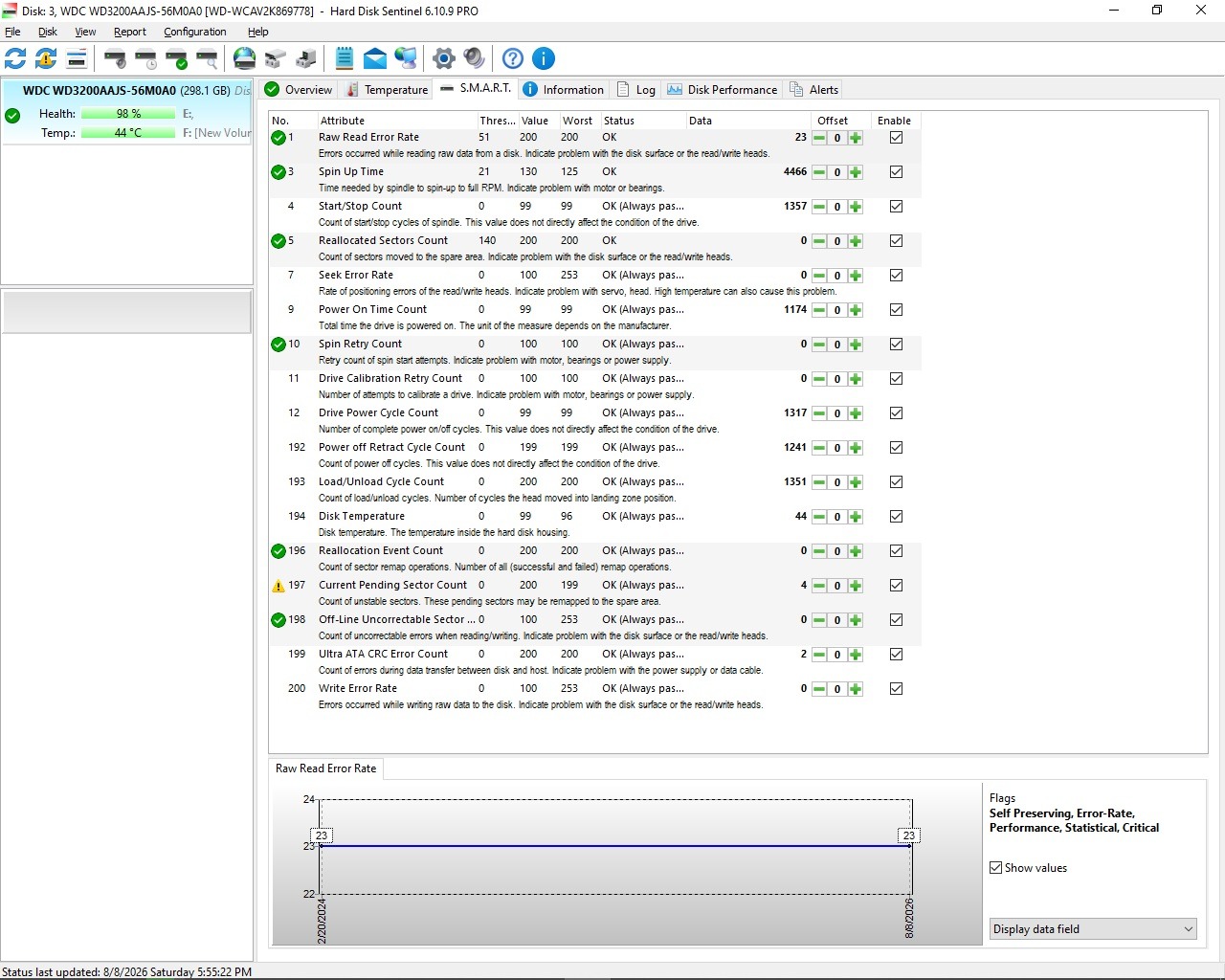Click the yellow warning icon on attribute 197

tap(278, 586)
